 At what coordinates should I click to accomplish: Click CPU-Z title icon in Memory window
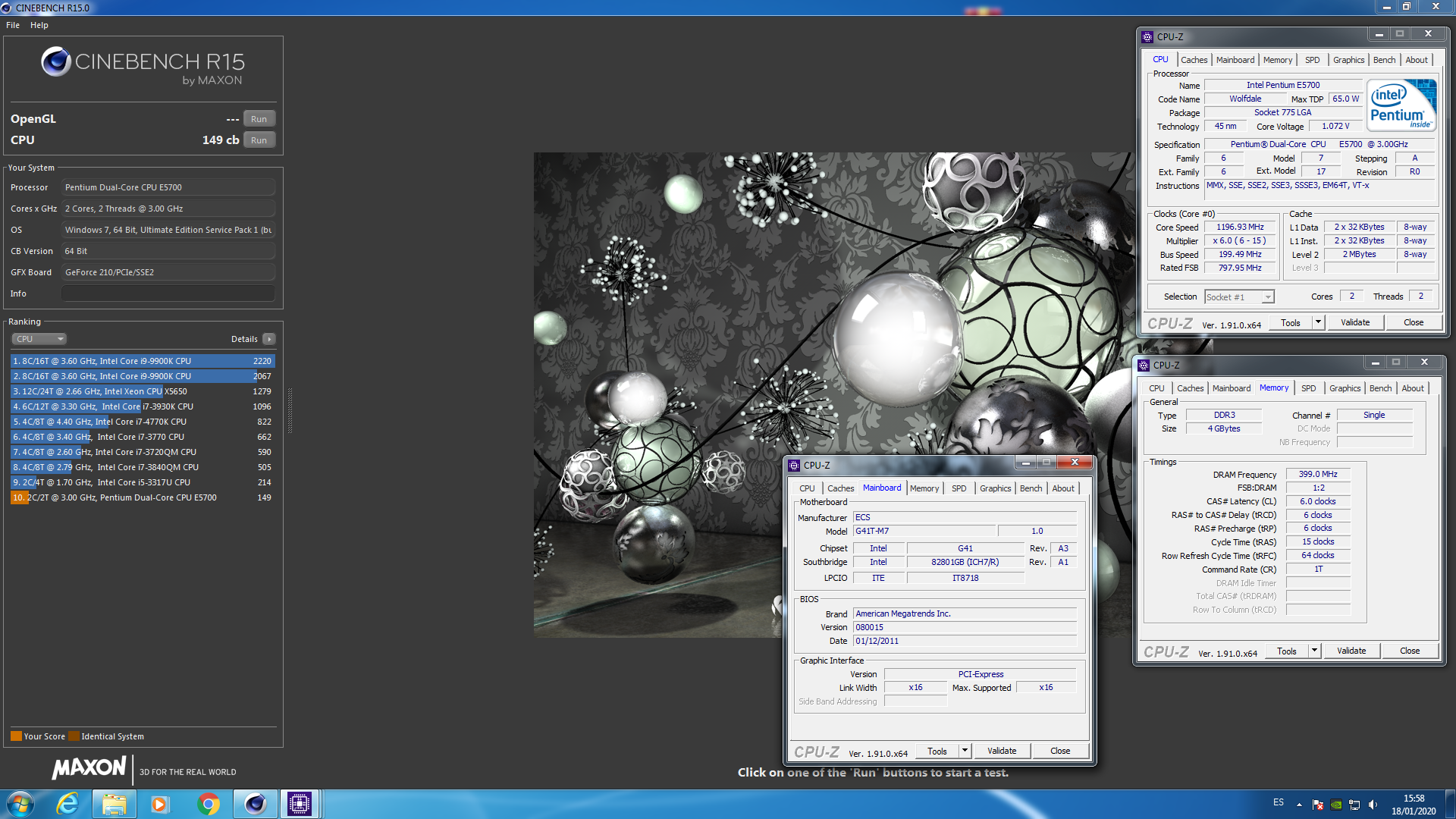coord(1144,365)
